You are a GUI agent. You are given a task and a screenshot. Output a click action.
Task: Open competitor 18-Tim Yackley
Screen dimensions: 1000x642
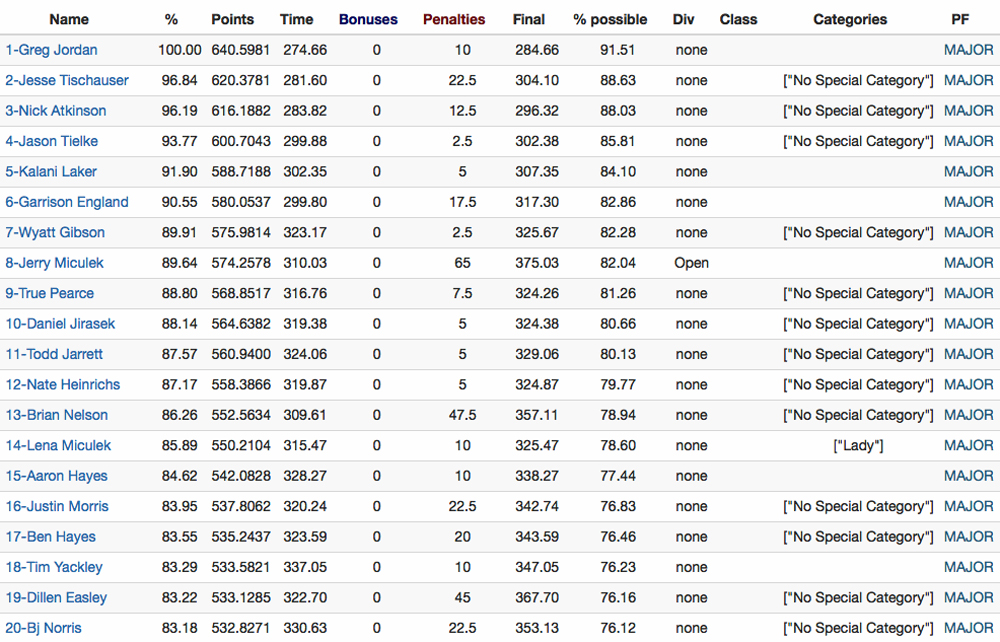(54, 567)
